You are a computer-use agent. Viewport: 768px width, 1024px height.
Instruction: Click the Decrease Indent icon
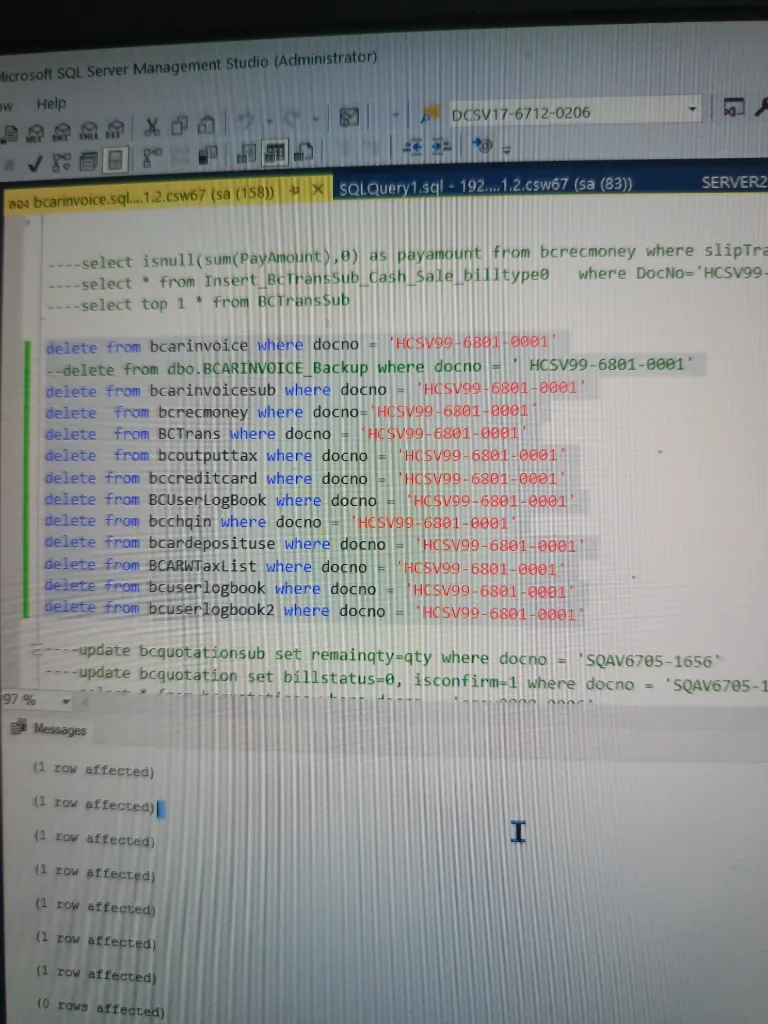[413, 146]
